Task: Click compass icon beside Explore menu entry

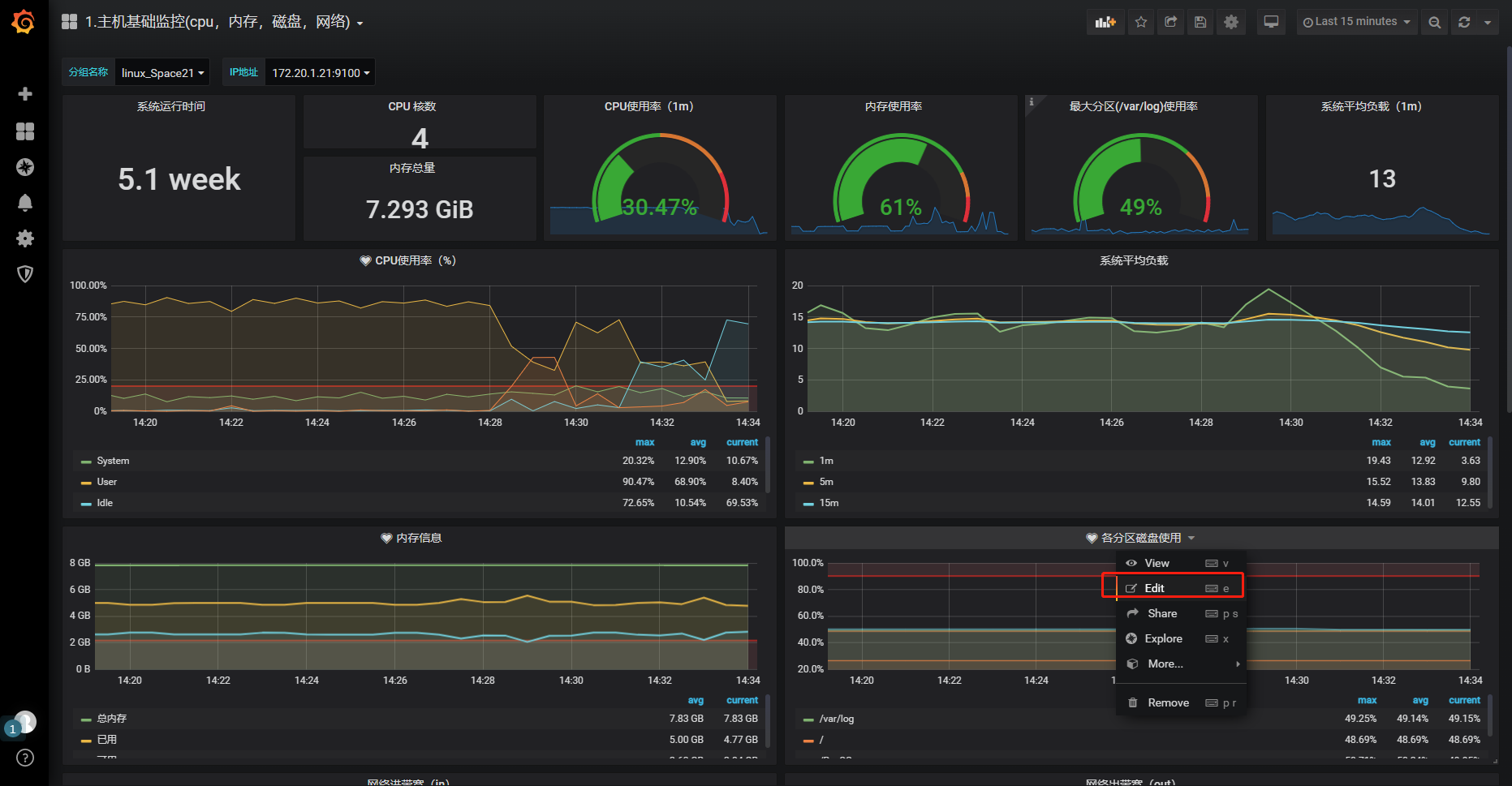Action: [x=1131, y=638]
